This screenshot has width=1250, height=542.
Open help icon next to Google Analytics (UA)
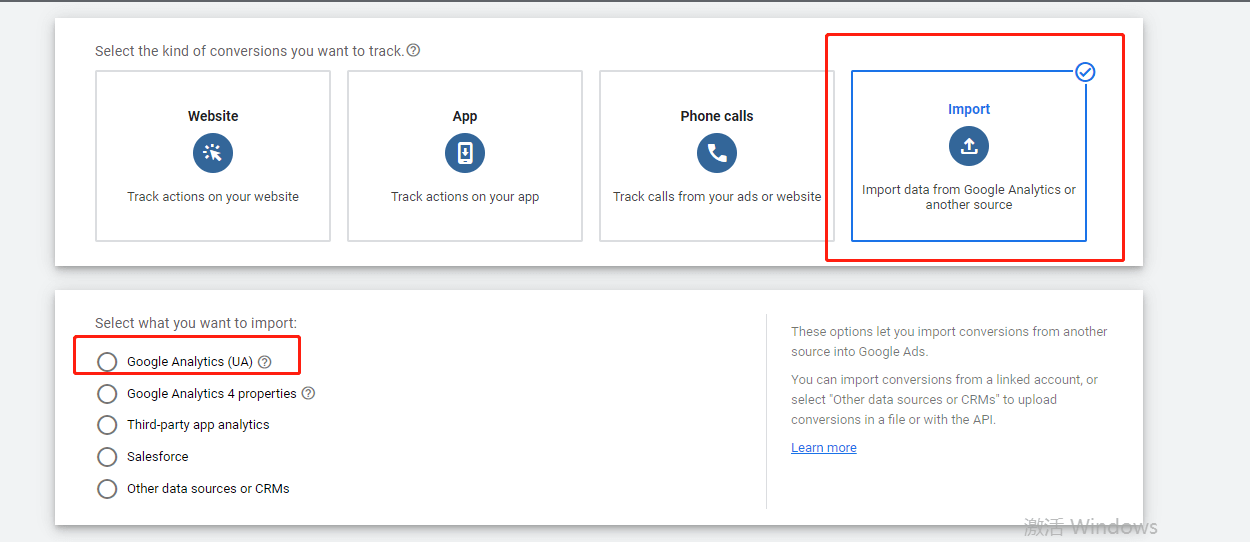[265, 362]
